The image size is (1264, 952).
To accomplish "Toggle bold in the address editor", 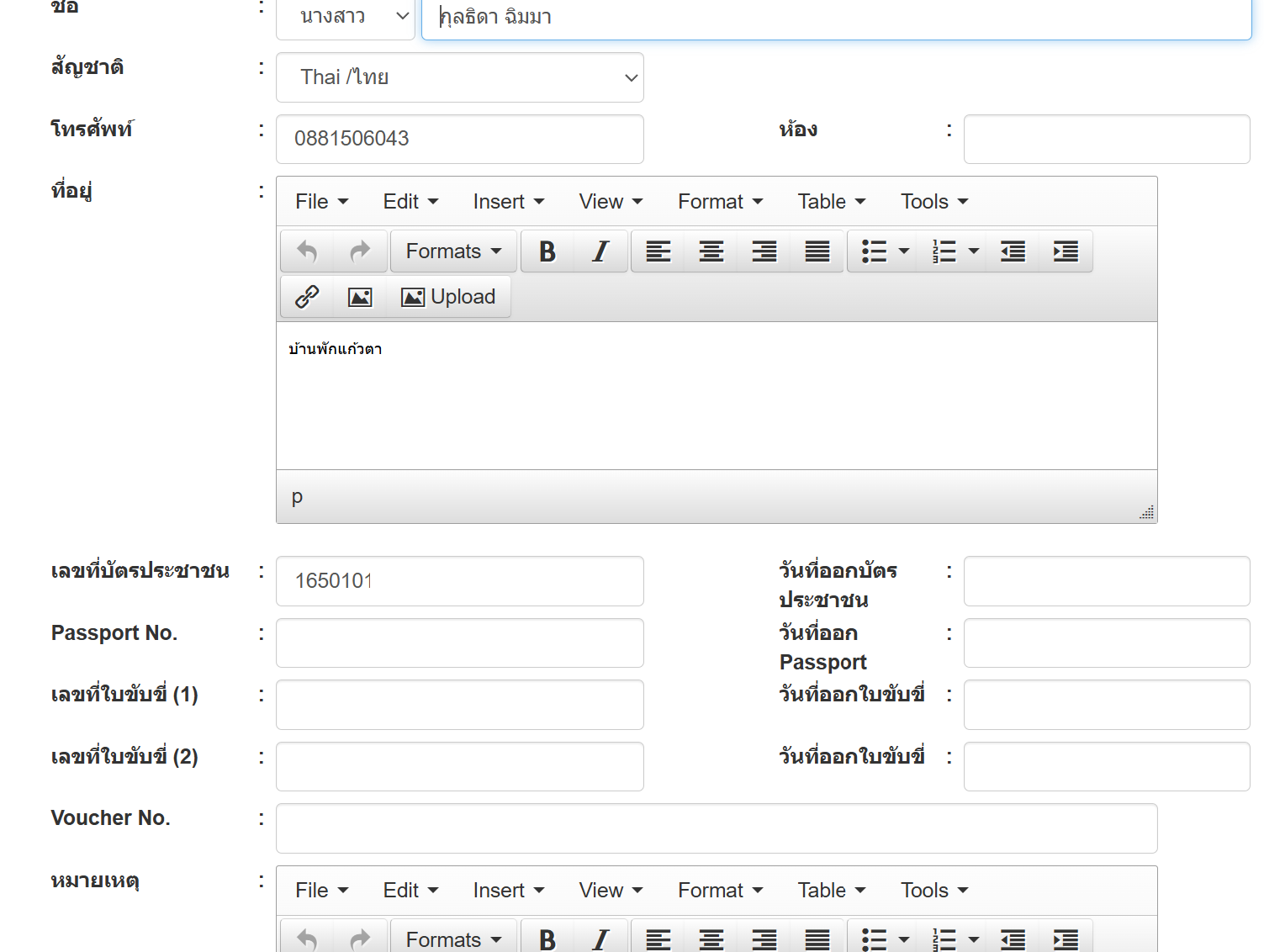I will 547,251.
